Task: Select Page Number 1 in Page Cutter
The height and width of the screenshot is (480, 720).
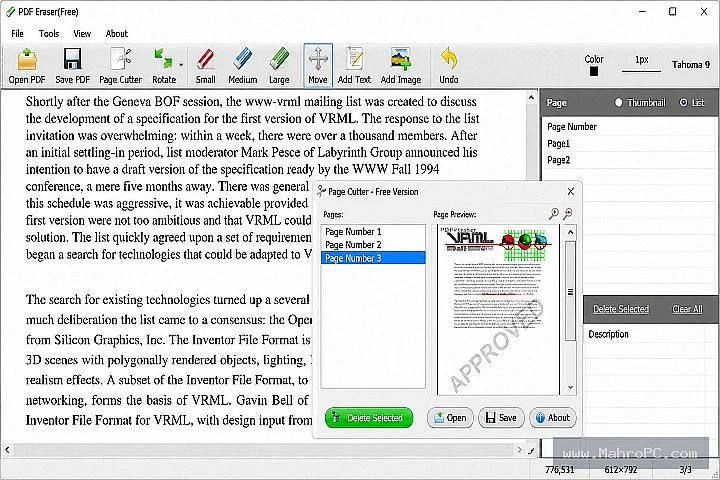Action: pyautogui.click(x=373, y=232)
